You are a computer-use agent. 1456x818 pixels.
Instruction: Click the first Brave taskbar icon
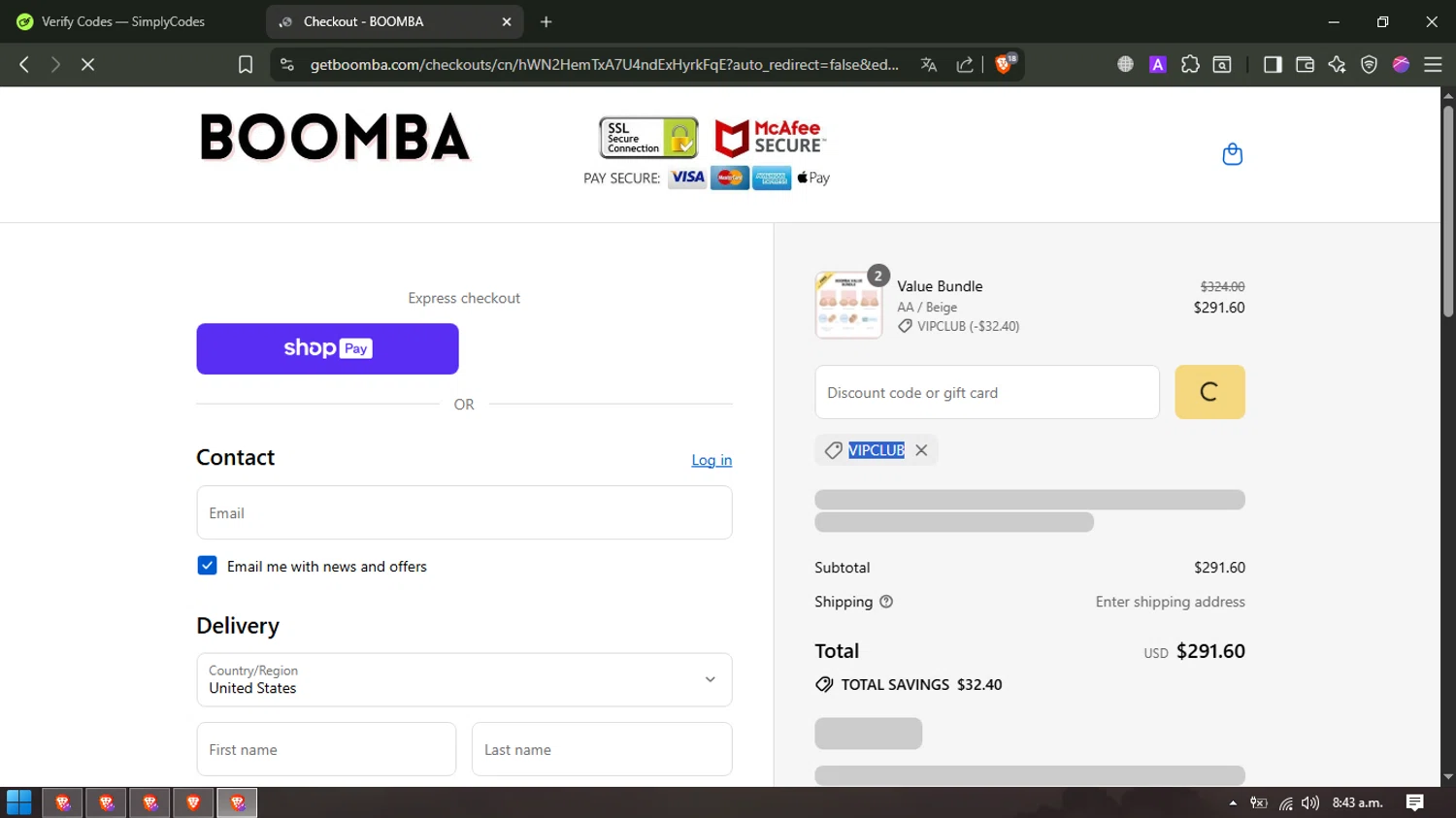(63, 802)
